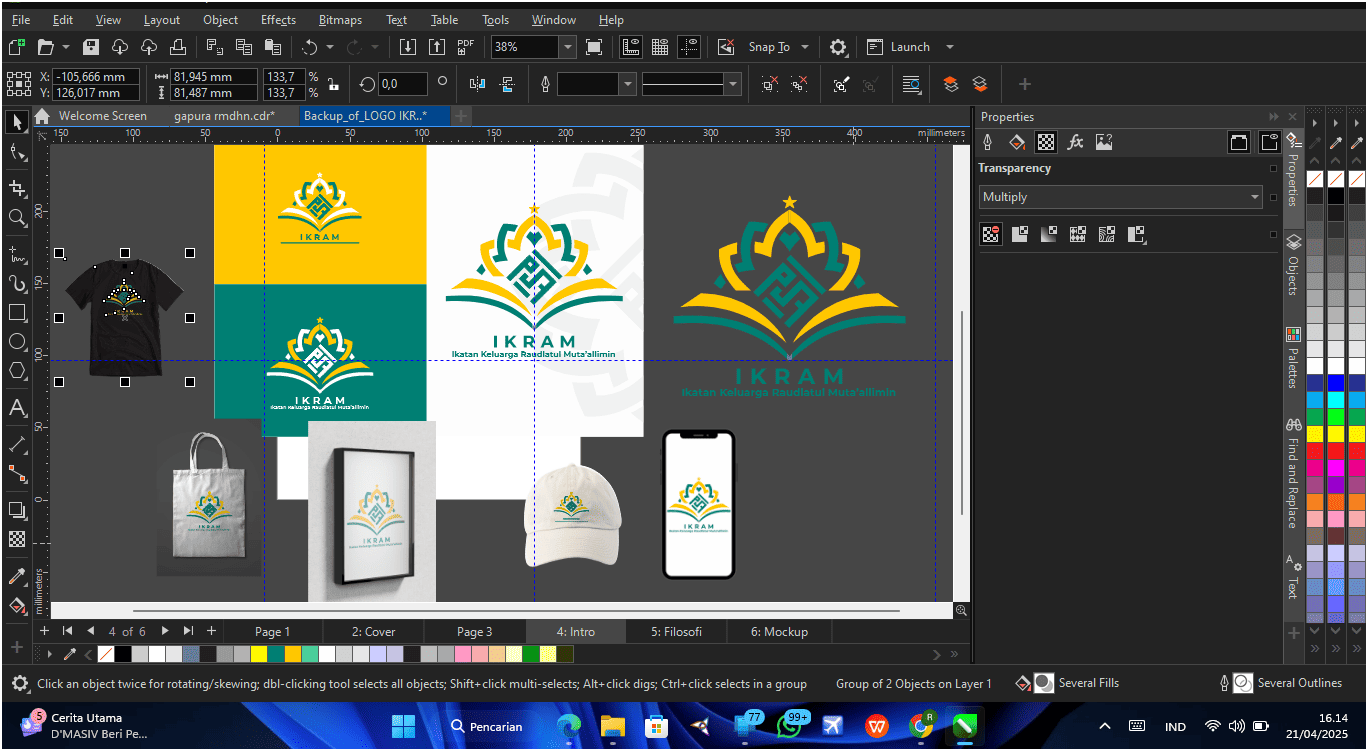The height and width of the screenshot is (751, 1368).
Task: Open the Publish to PDF tool
Action: point(464,46)
